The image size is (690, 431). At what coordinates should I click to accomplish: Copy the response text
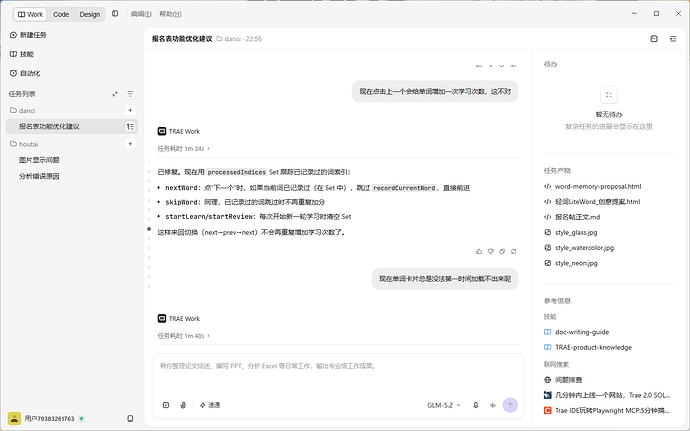point(502,251)
